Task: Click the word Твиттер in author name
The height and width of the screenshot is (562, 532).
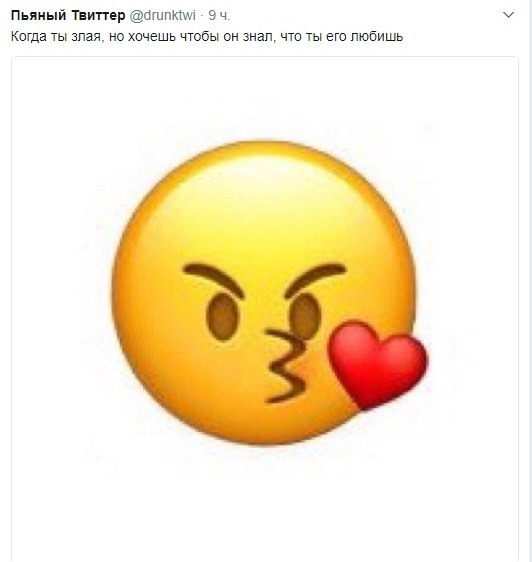Action: click(99, 15)
